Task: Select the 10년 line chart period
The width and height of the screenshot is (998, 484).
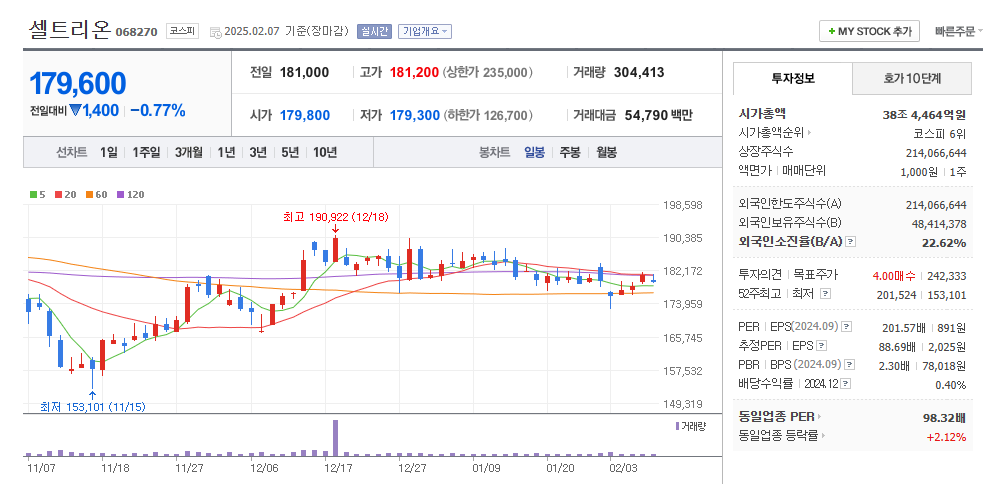Action: point(325,152)
